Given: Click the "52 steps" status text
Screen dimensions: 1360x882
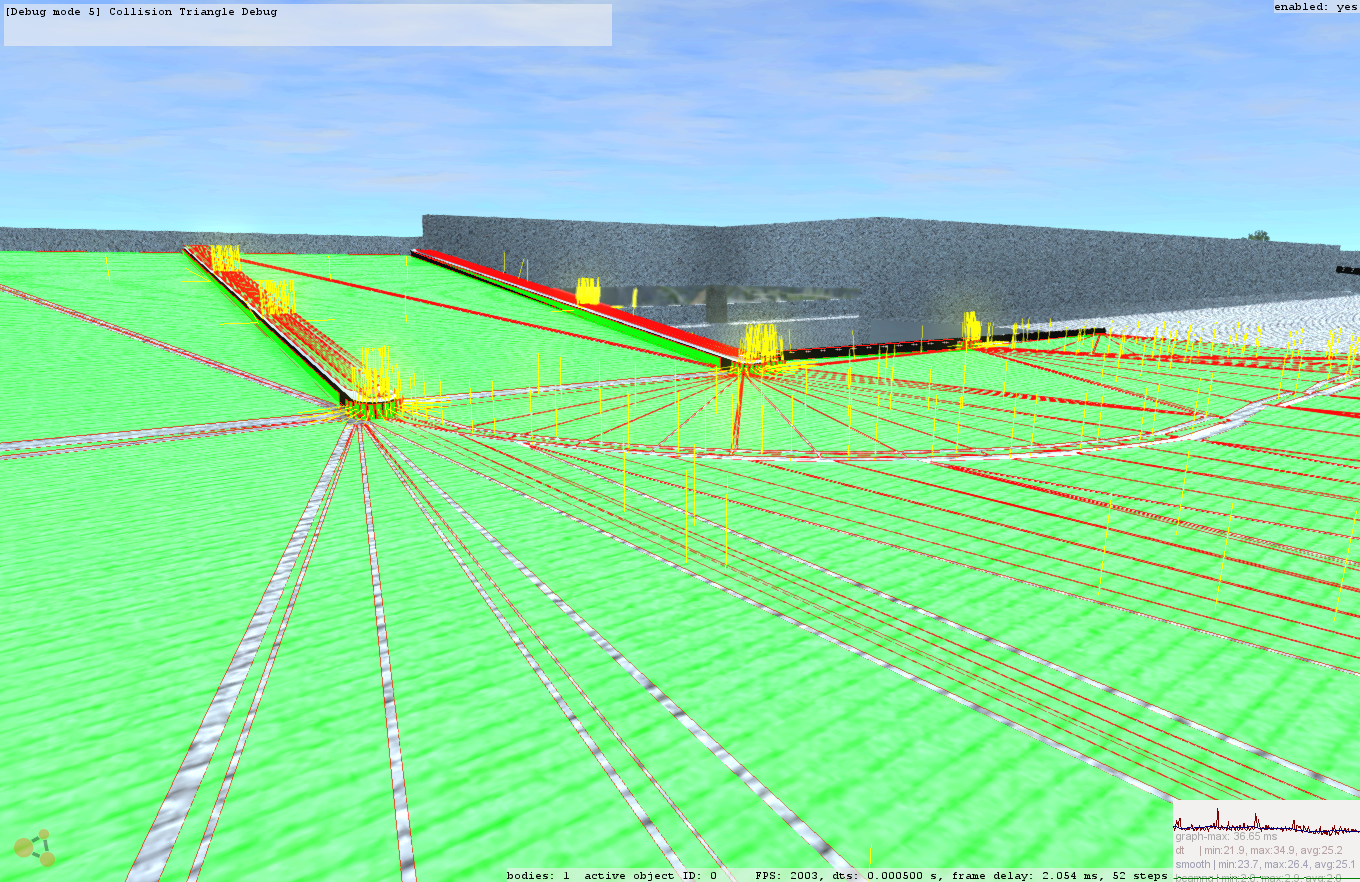Looking at the screenshot, I should click(1139, 875).
